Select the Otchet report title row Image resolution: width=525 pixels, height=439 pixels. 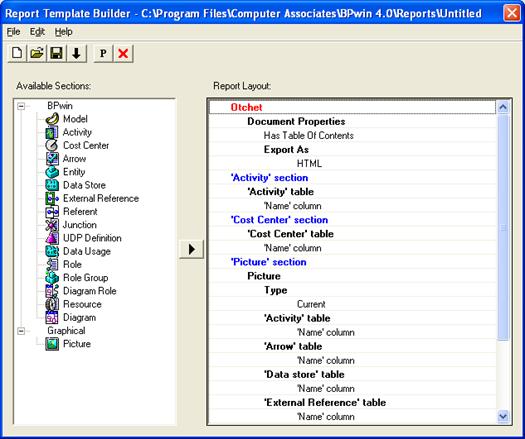click(x=352, y=107)
